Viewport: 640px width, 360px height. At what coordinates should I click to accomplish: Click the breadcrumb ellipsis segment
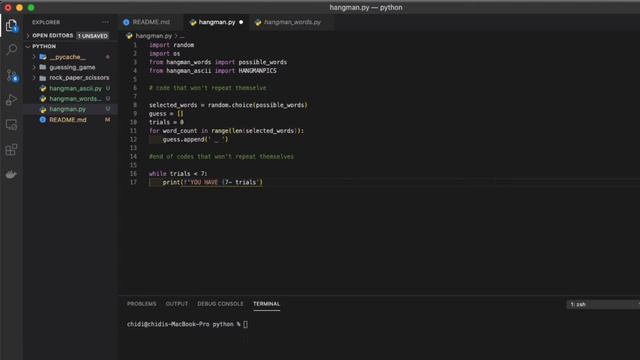coord(182,36)
